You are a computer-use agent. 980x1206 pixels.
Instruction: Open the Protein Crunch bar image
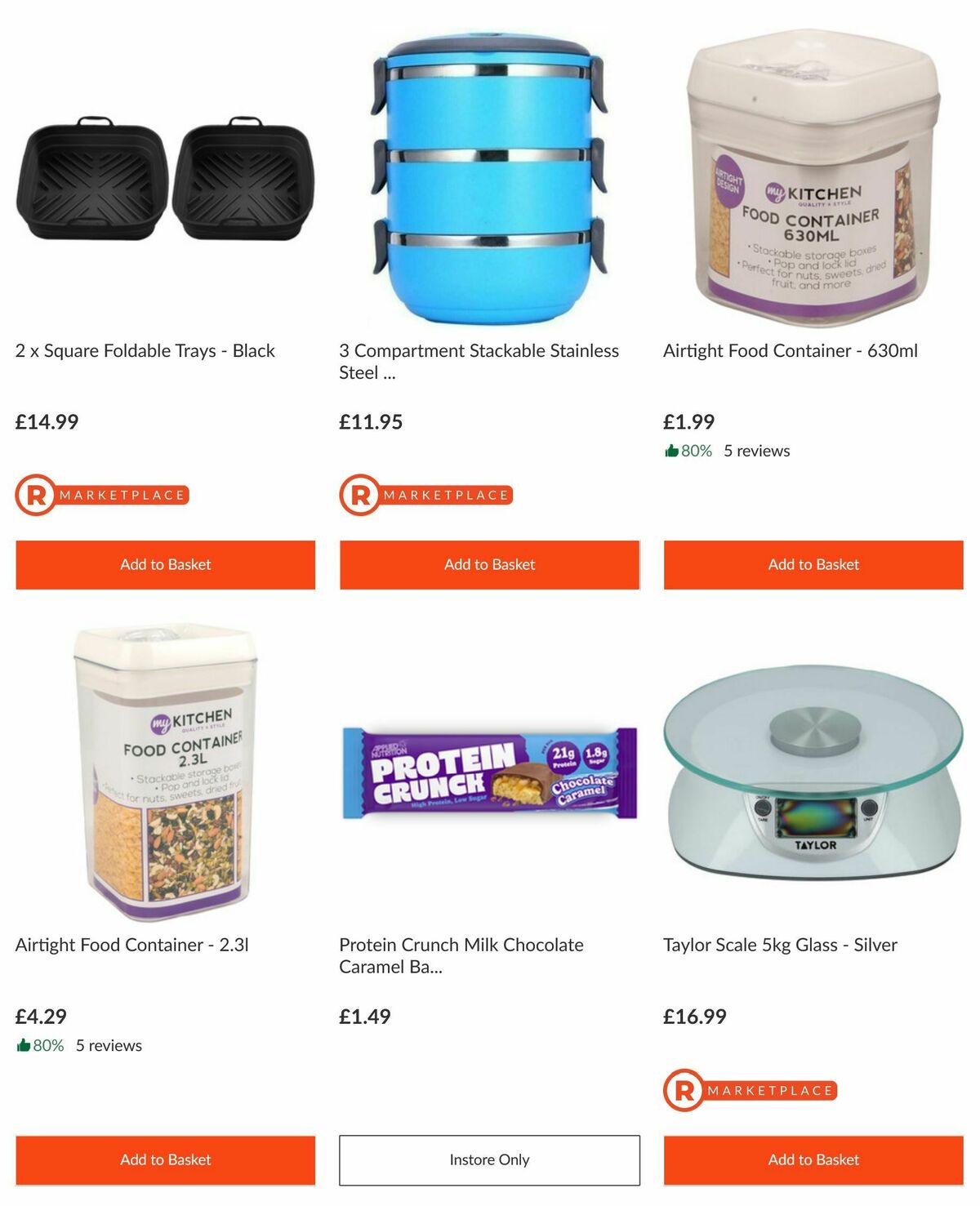(489, 772)
